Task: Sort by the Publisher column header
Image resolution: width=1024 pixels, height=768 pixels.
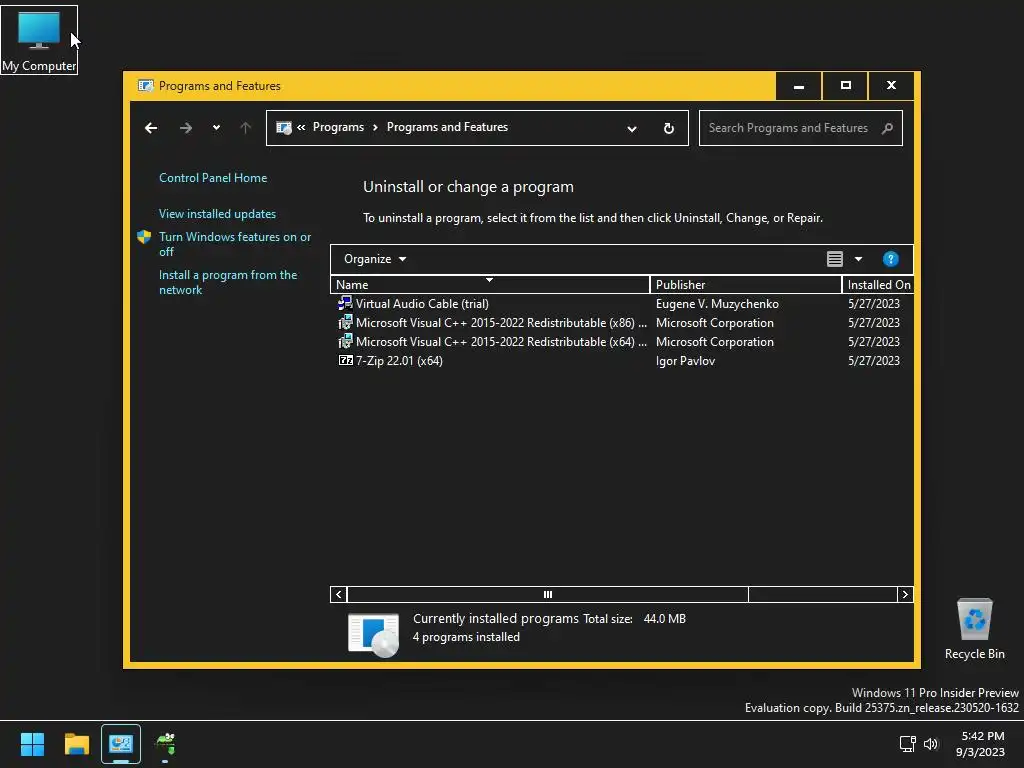Action: (x=746, y=285)
